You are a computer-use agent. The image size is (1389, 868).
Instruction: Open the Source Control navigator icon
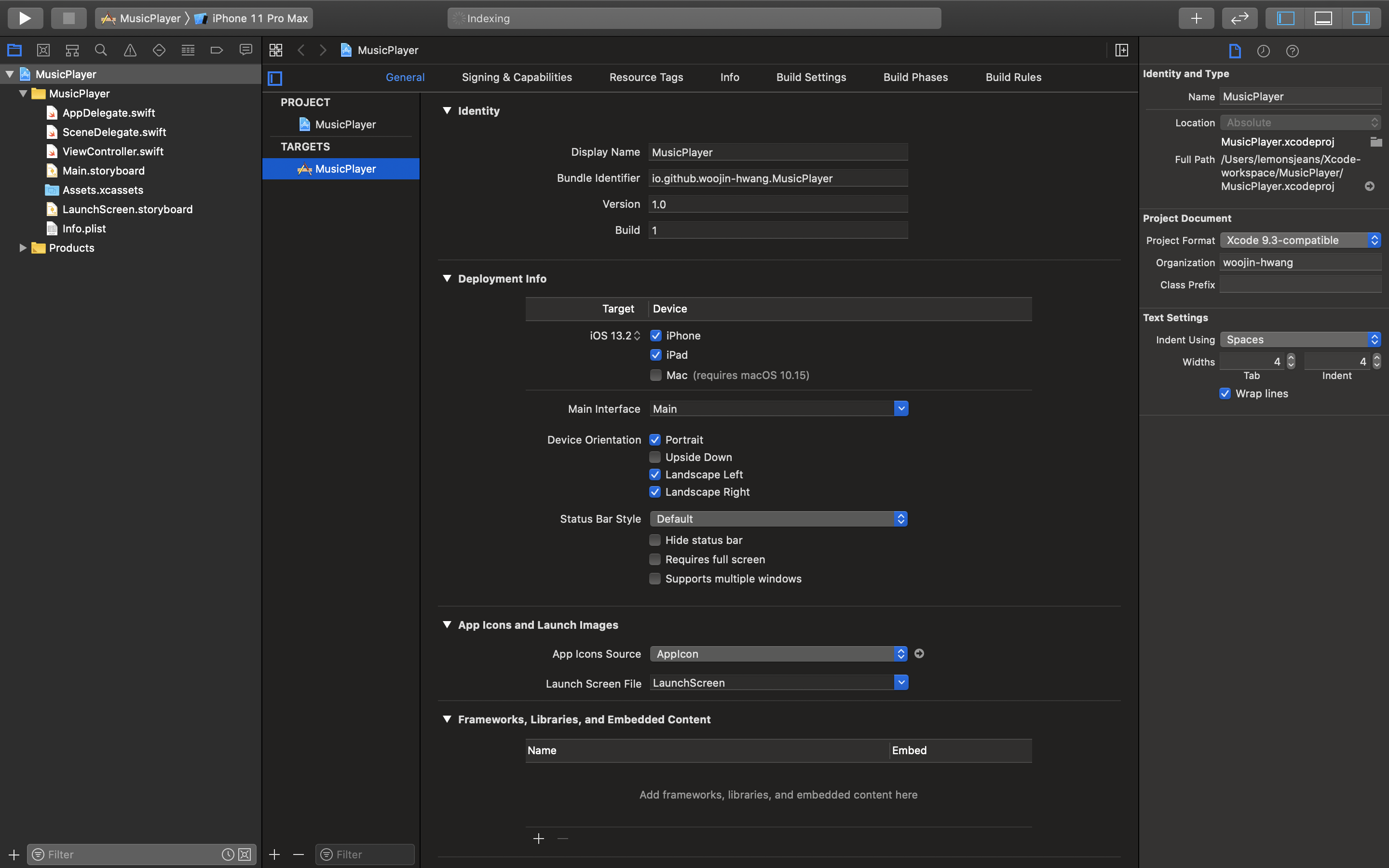pyautogui.click(x=43, y=51)
